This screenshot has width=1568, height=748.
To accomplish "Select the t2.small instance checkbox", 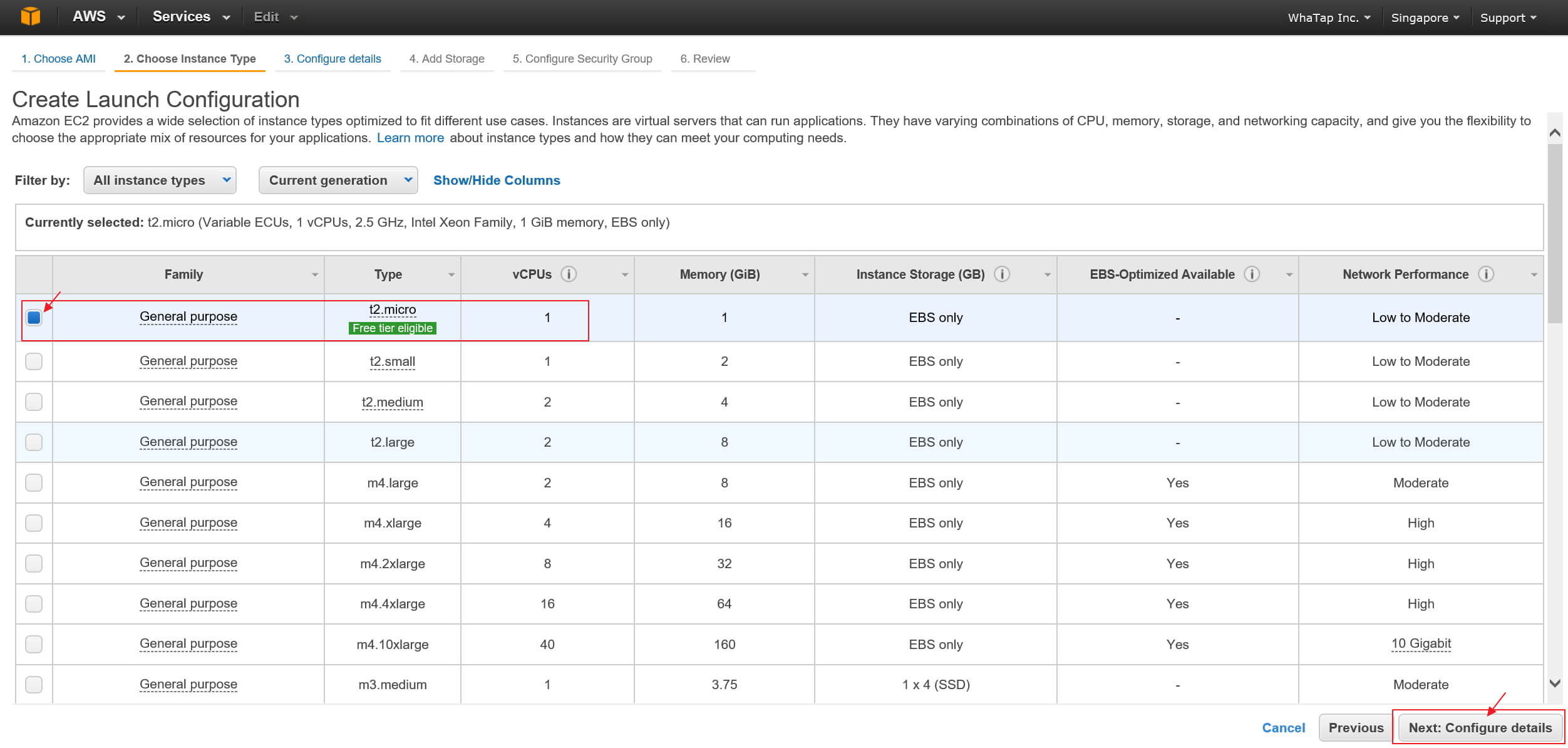I will click(34, 361).
